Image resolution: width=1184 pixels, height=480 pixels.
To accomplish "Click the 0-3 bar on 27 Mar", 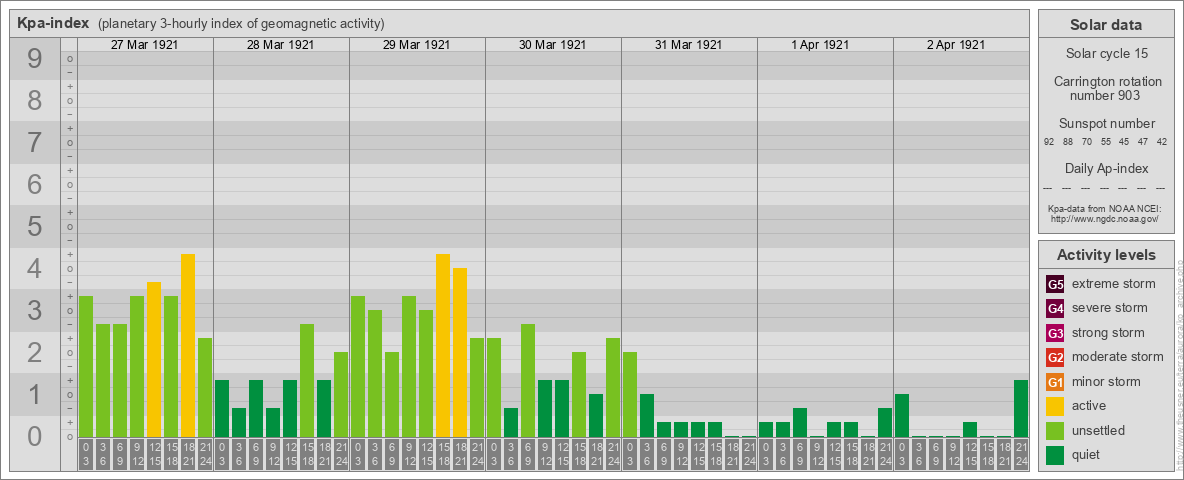I will pos(86,367).
